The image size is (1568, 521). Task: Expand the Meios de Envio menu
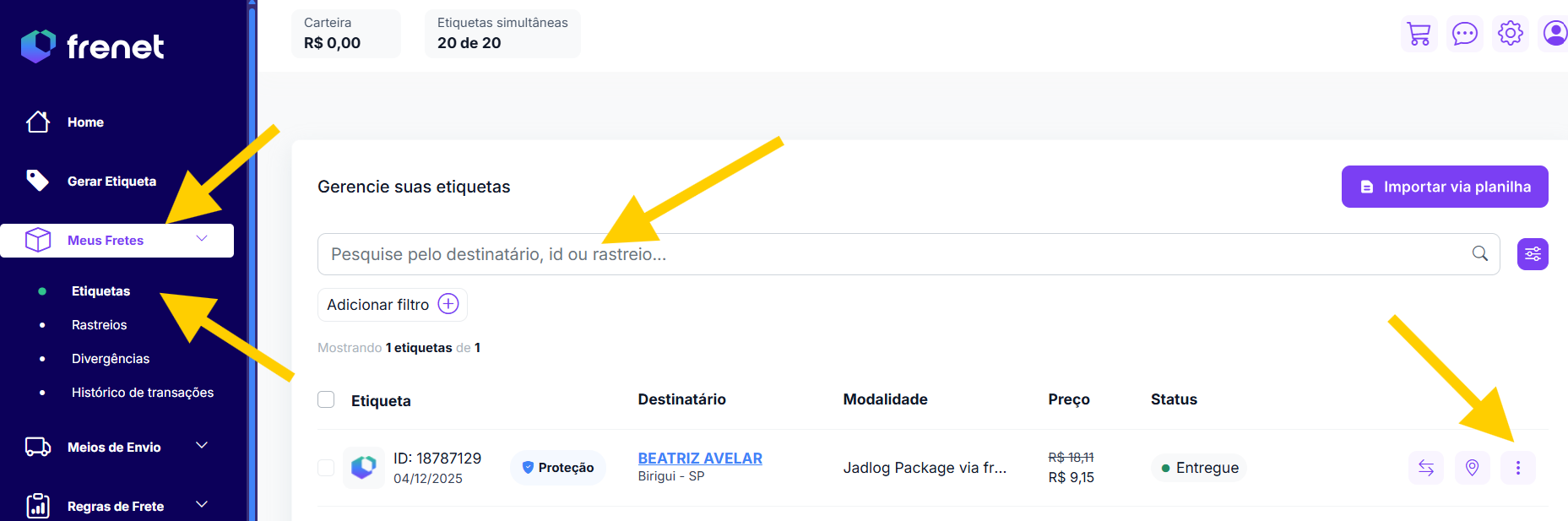pyautogui.click(x=202, y=446)
